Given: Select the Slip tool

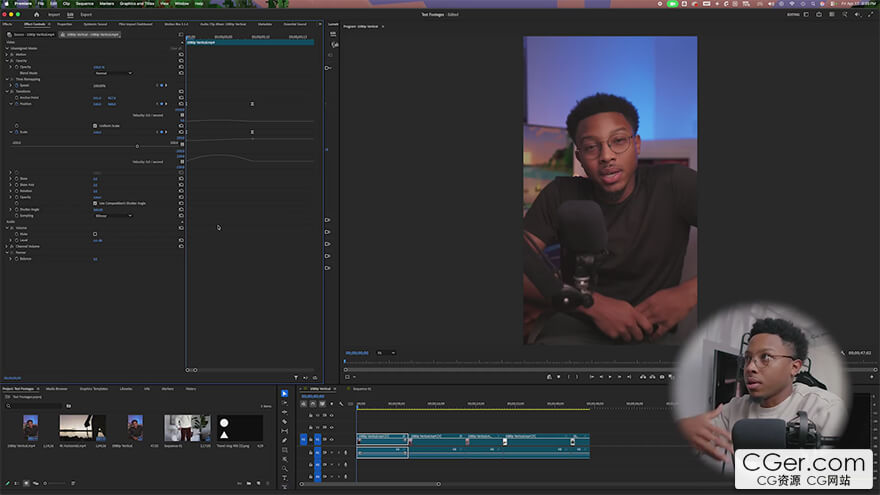Looking at the screenshot, I should pos(285,431).
